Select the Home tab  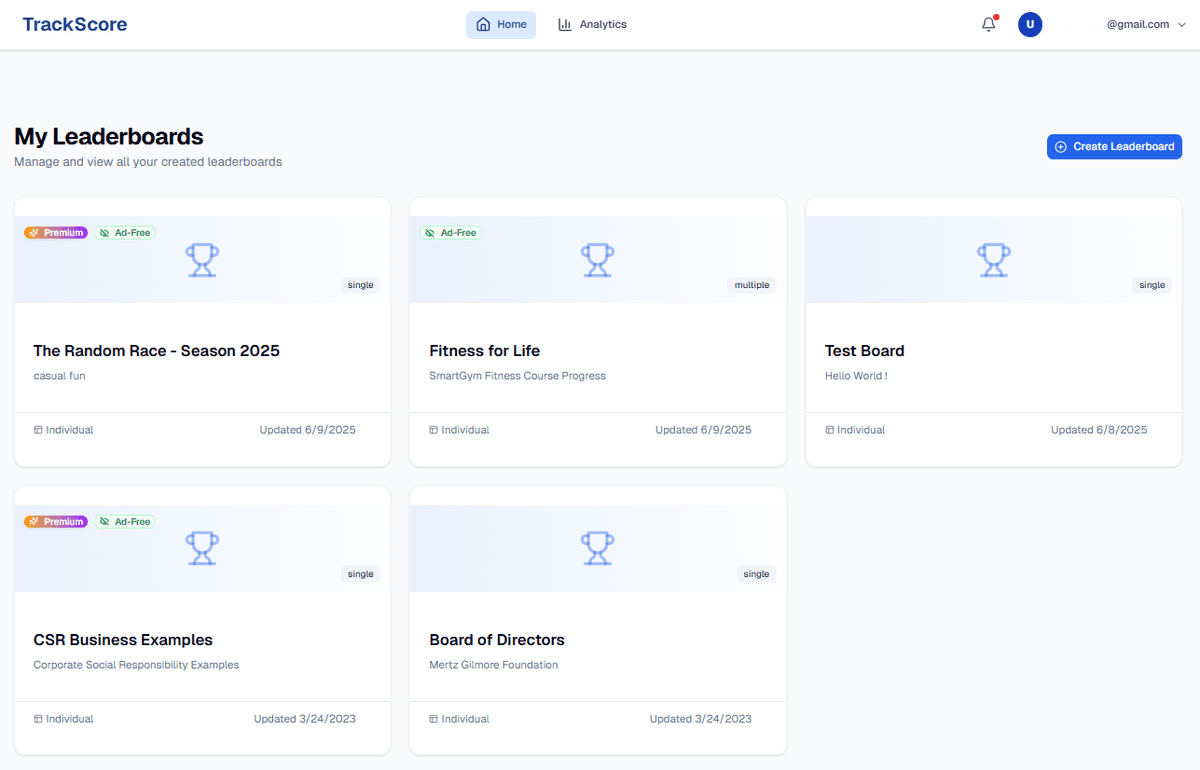(500, 24)
